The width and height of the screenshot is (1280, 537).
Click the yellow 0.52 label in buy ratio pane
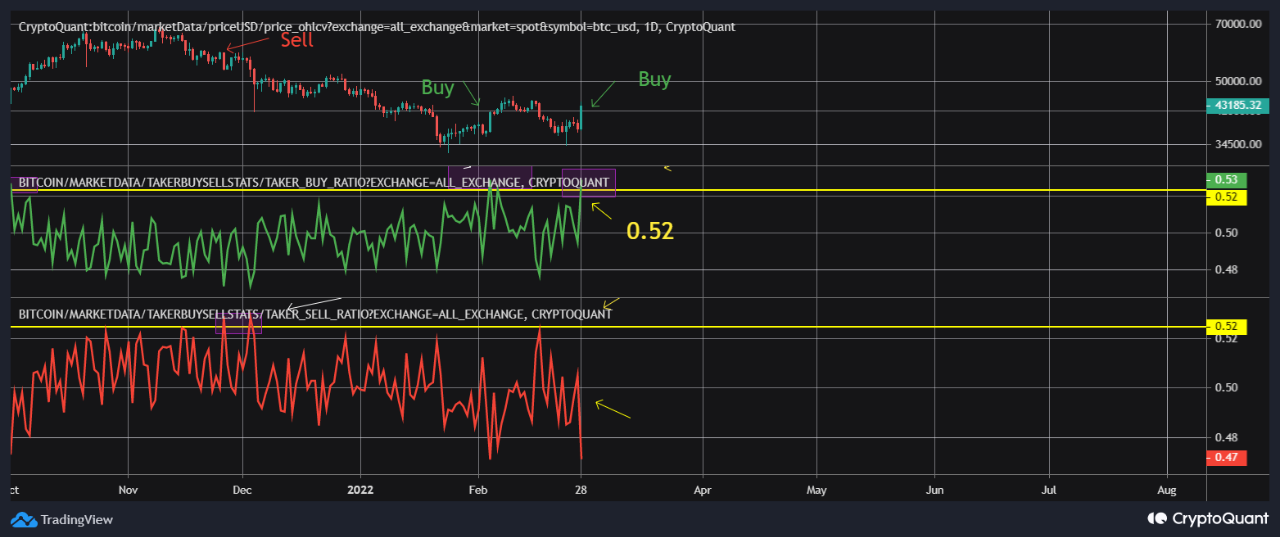[x=1226, y=197]
